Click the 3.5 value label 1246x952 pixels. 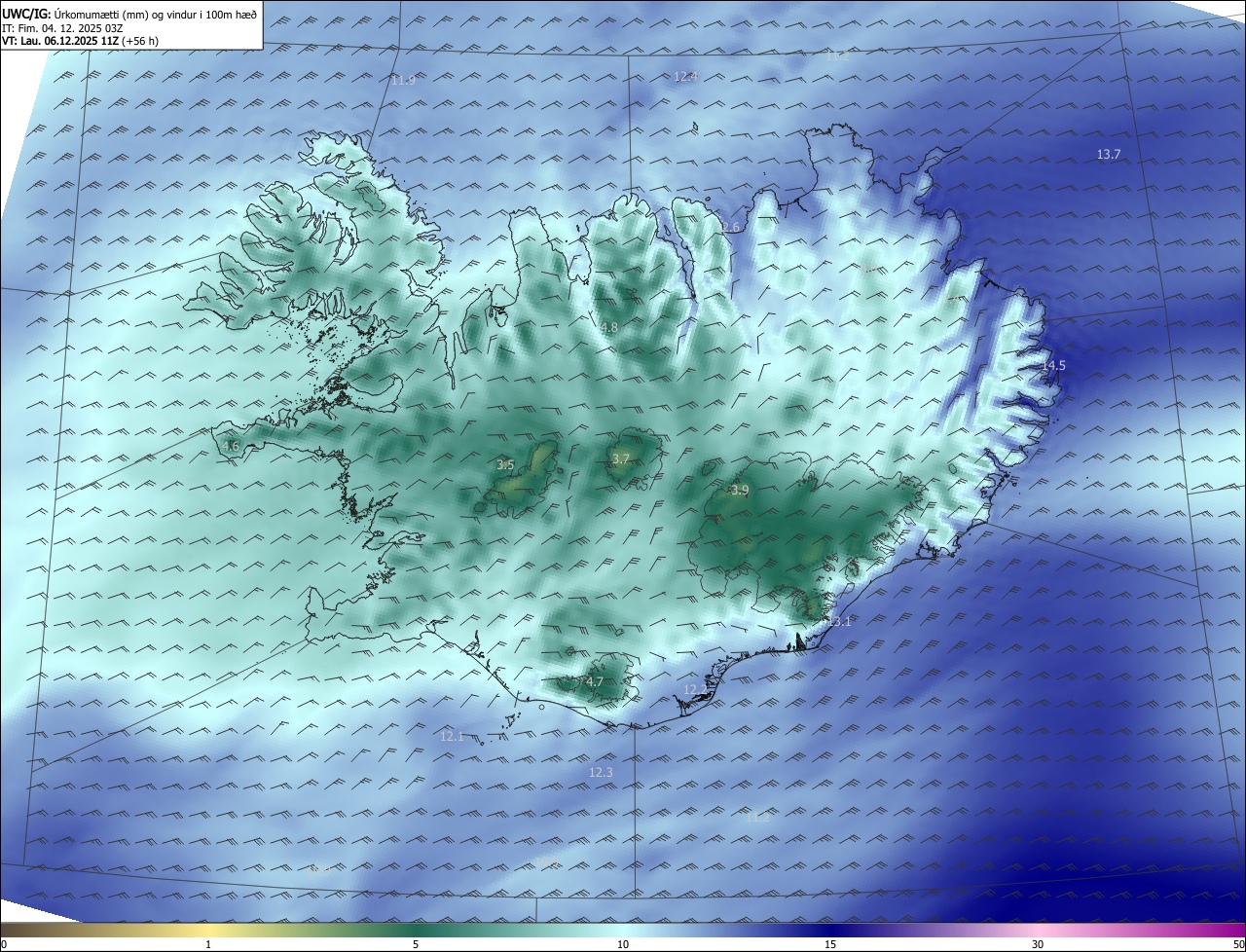click(x=505, y=465)
